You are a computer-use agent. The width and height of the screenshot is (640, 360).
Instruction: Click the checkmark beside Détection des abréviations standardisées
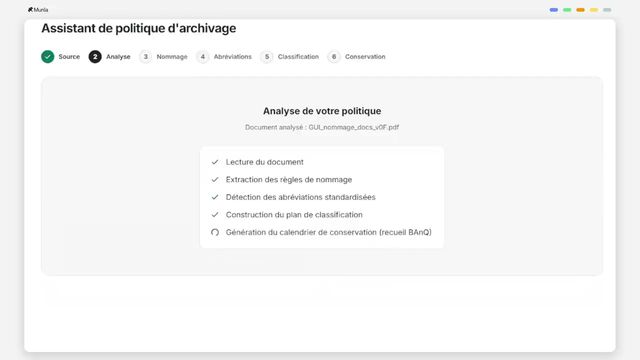pyautogui.click(x=215, y=197)
